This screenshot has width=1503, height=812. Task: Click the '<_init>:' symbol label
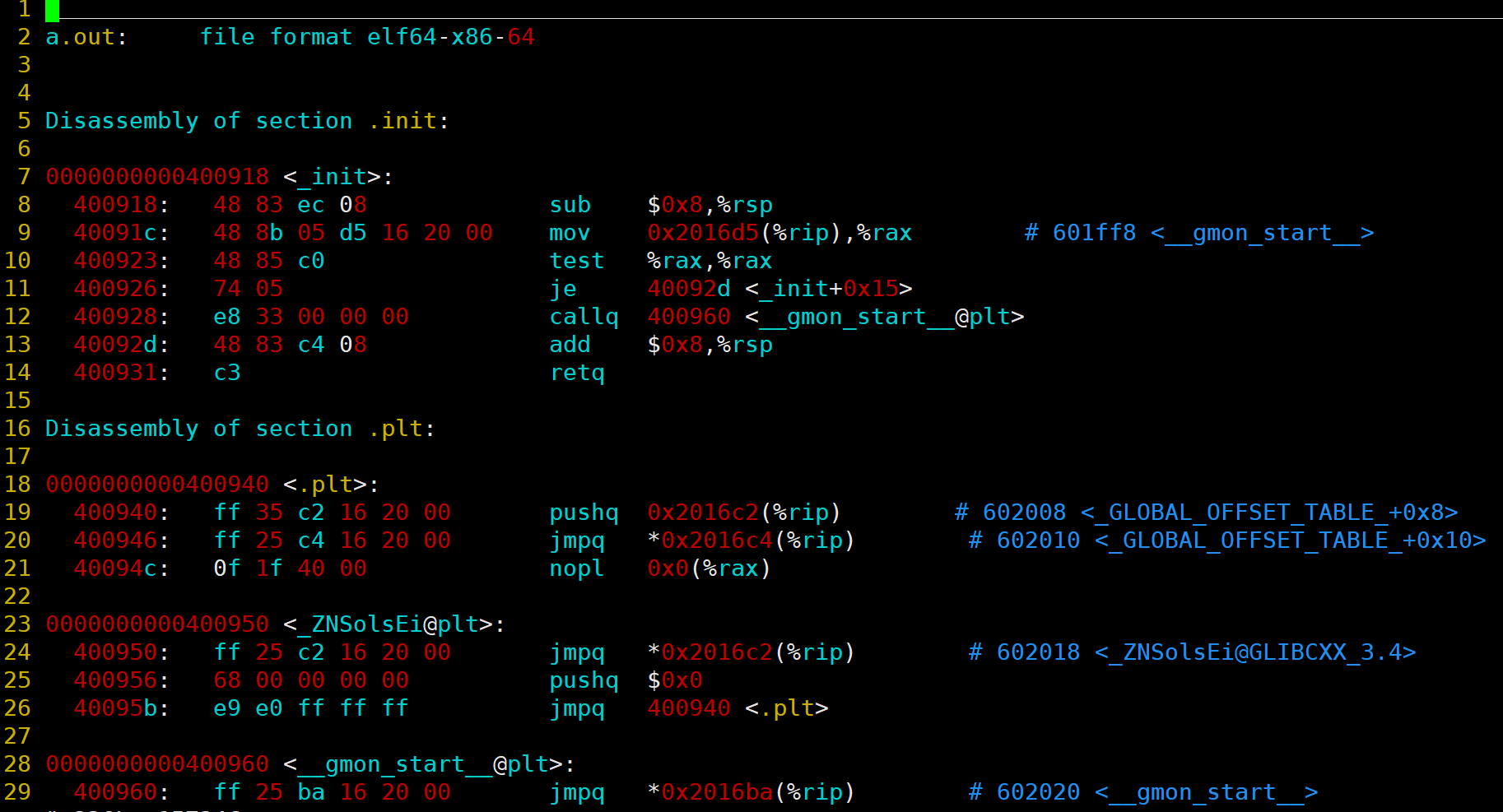[x=339, y=177]
